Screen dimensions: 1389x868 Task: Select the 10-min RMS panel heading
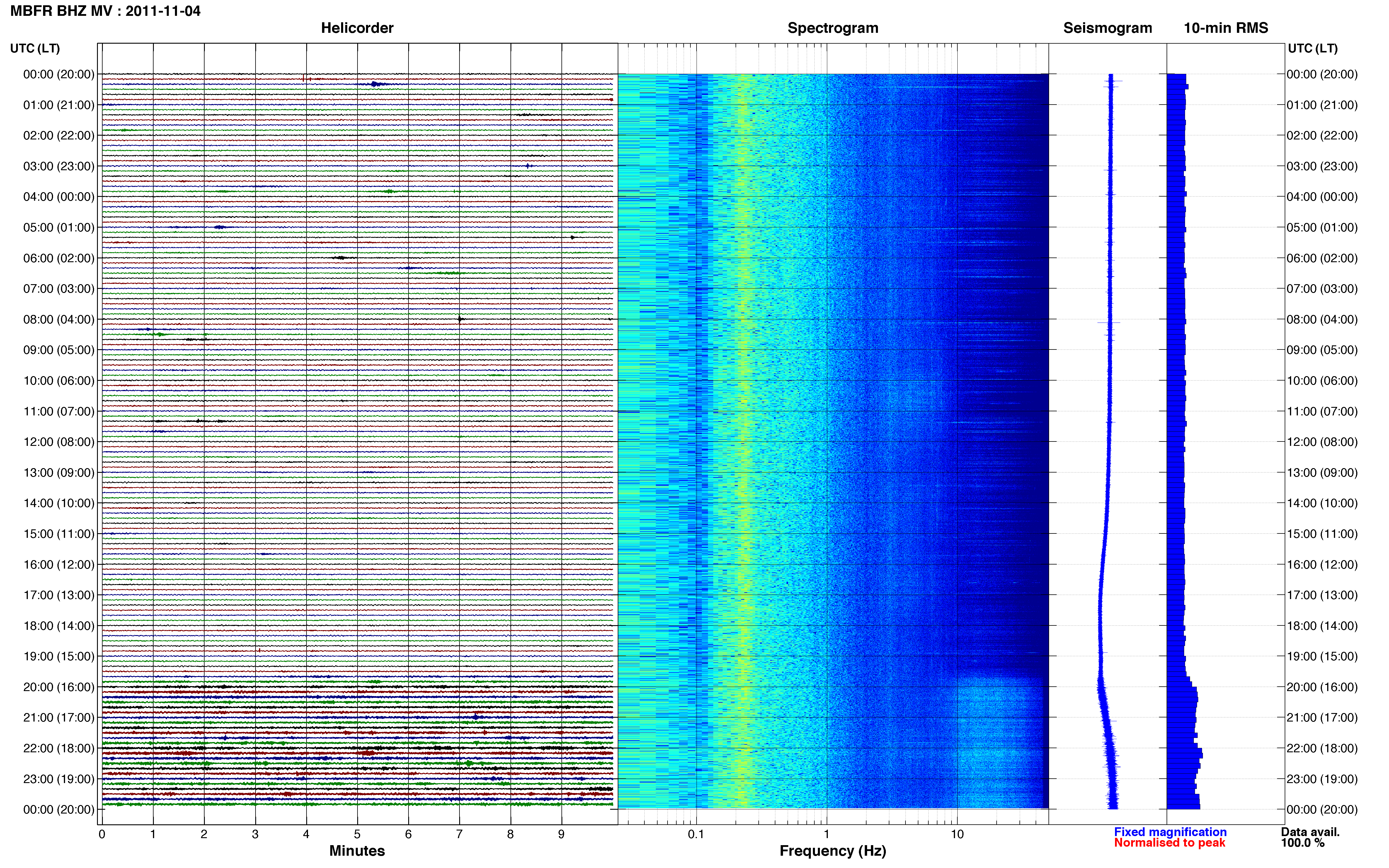[x=1226, y=28]
